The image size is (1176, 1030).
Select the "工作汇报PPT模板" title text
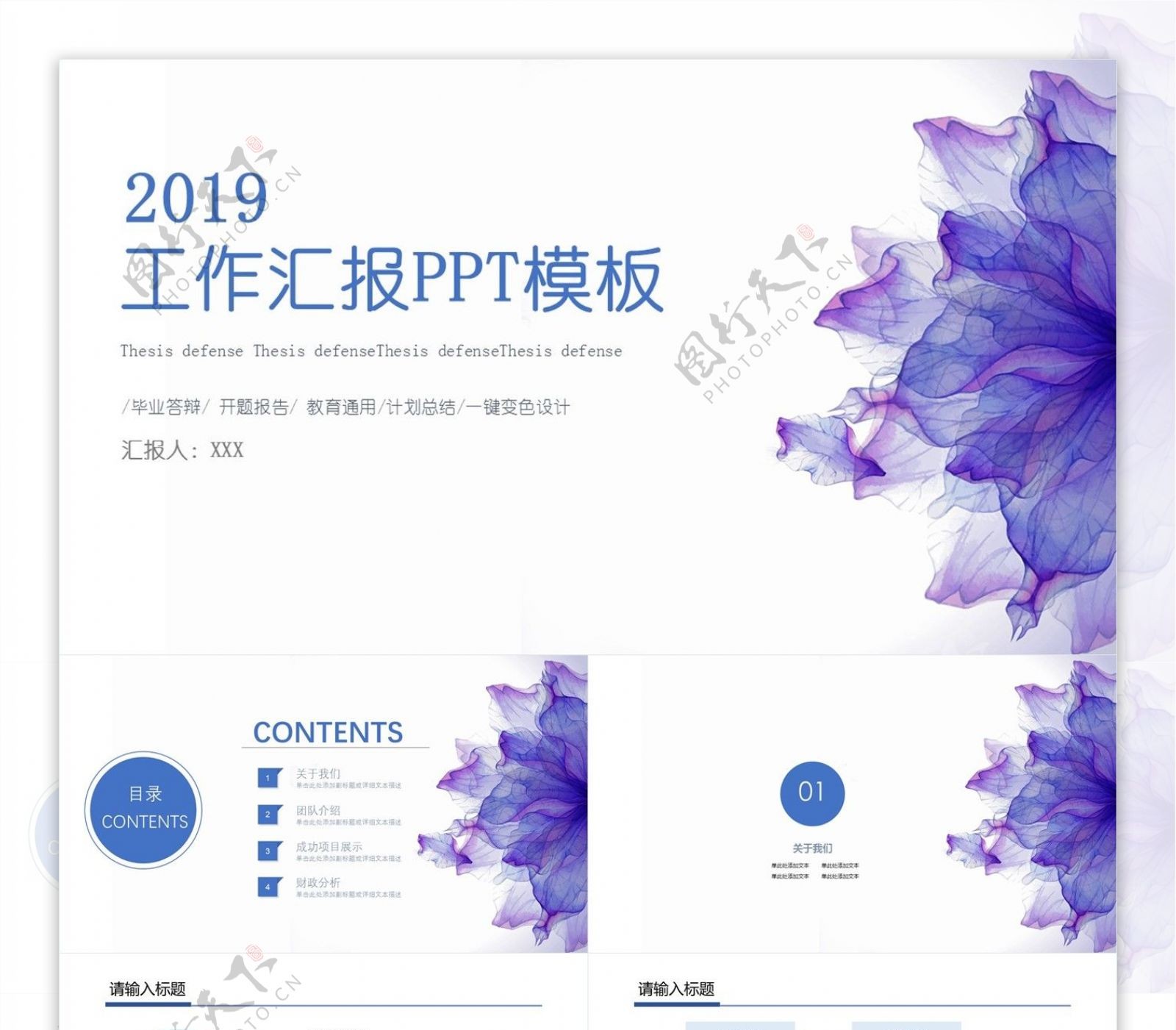point(393,279)
